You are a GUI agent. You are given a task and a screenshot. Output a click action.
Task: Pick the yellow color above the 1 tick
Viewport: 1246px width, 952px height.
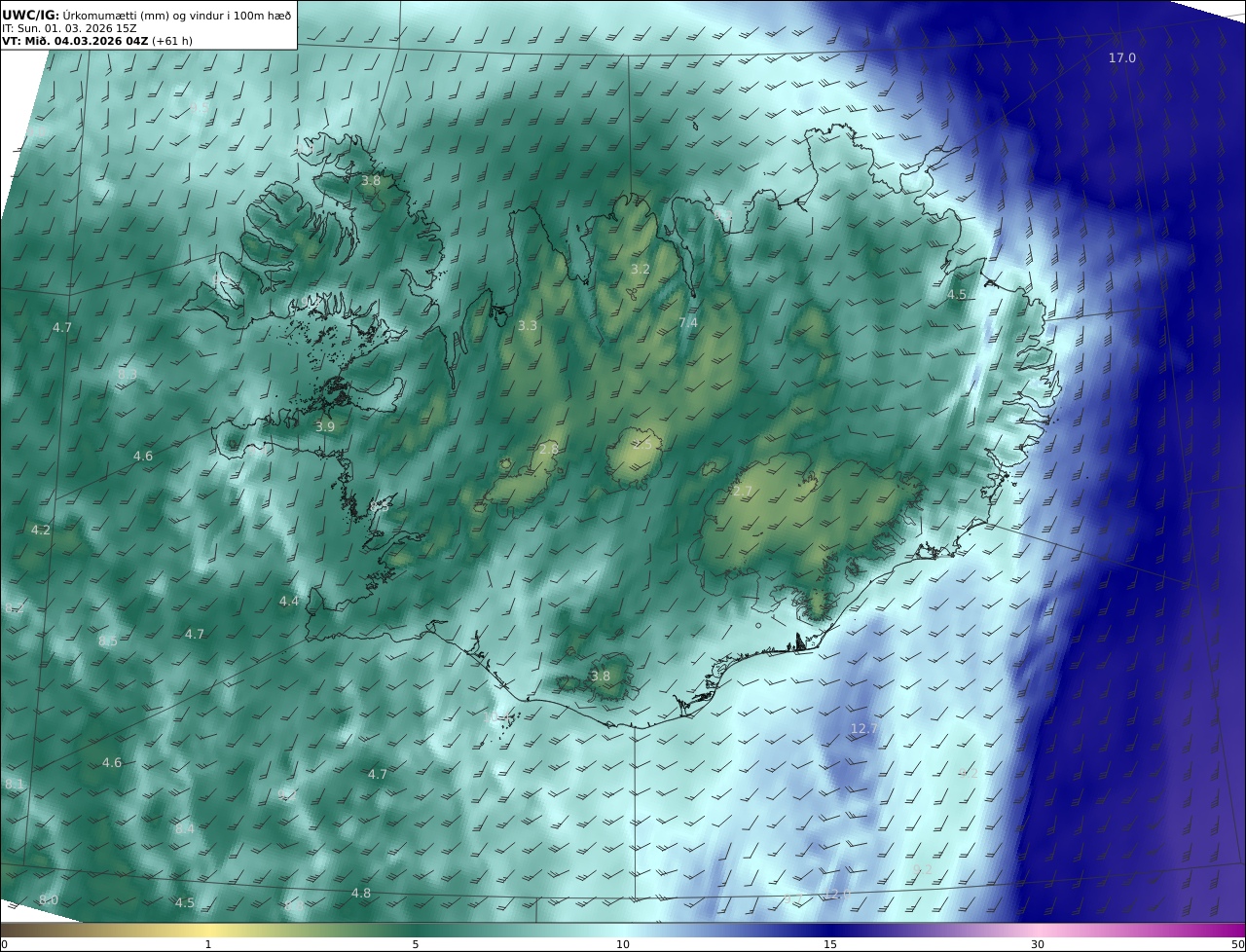(x=208, y=930)
